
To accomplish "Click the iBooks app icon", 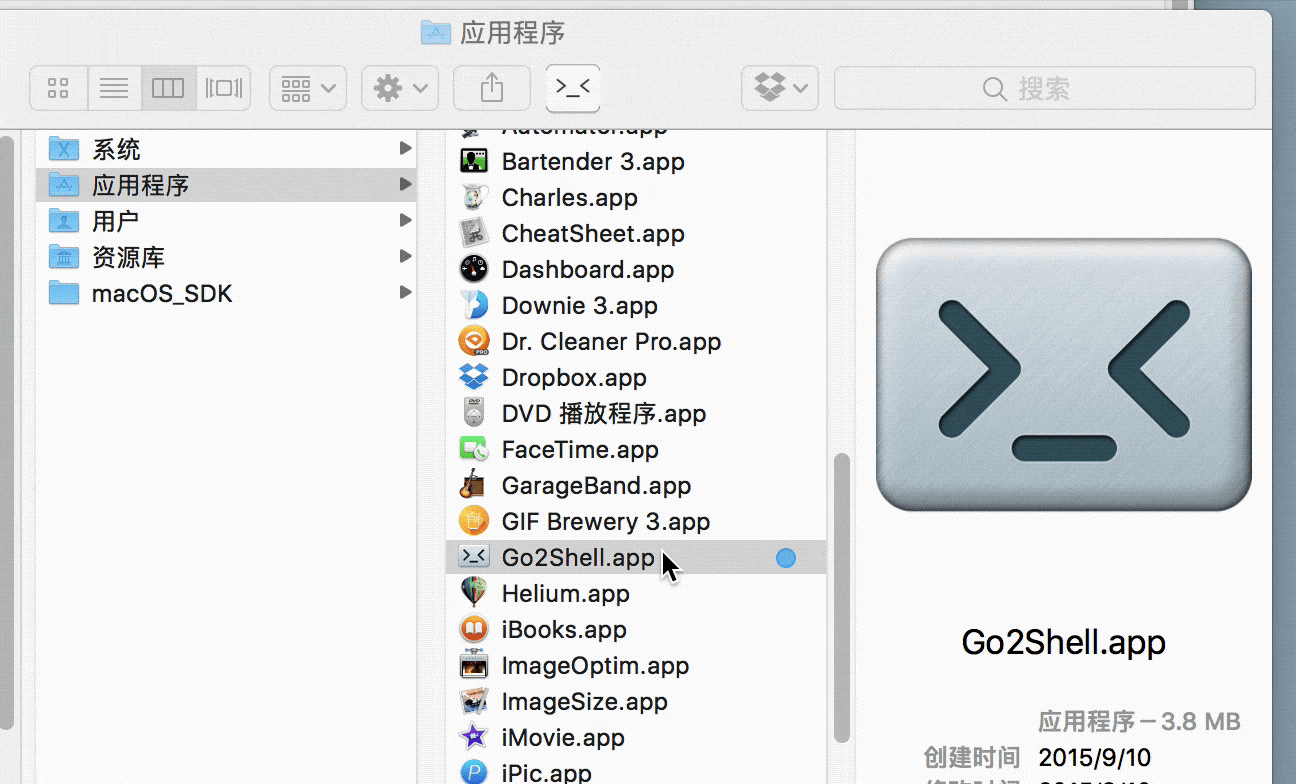I will [473, 629].
